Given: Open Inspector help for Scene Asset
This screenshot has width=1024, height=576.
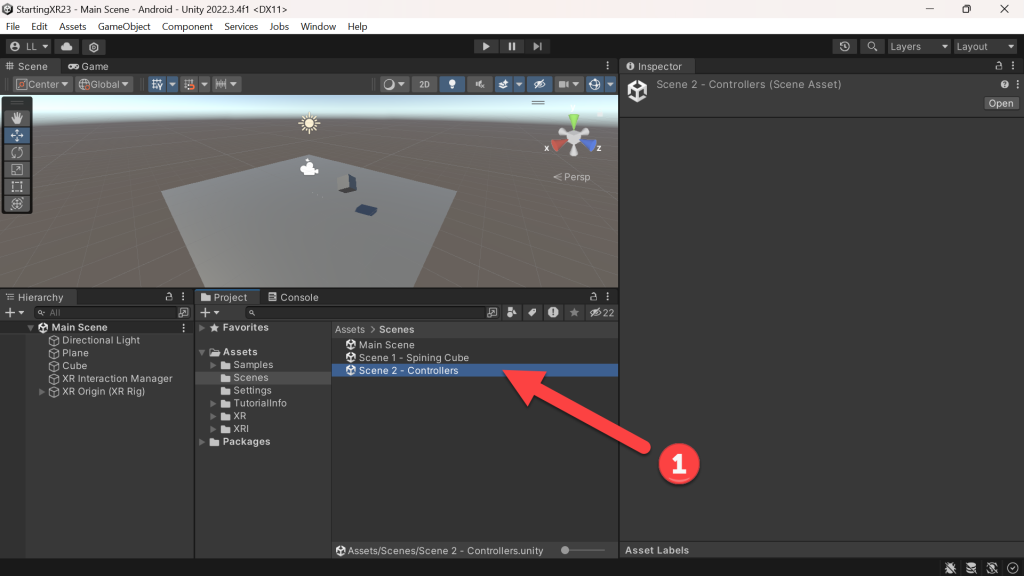Looking at the screenshot, I should (1004, 84).
